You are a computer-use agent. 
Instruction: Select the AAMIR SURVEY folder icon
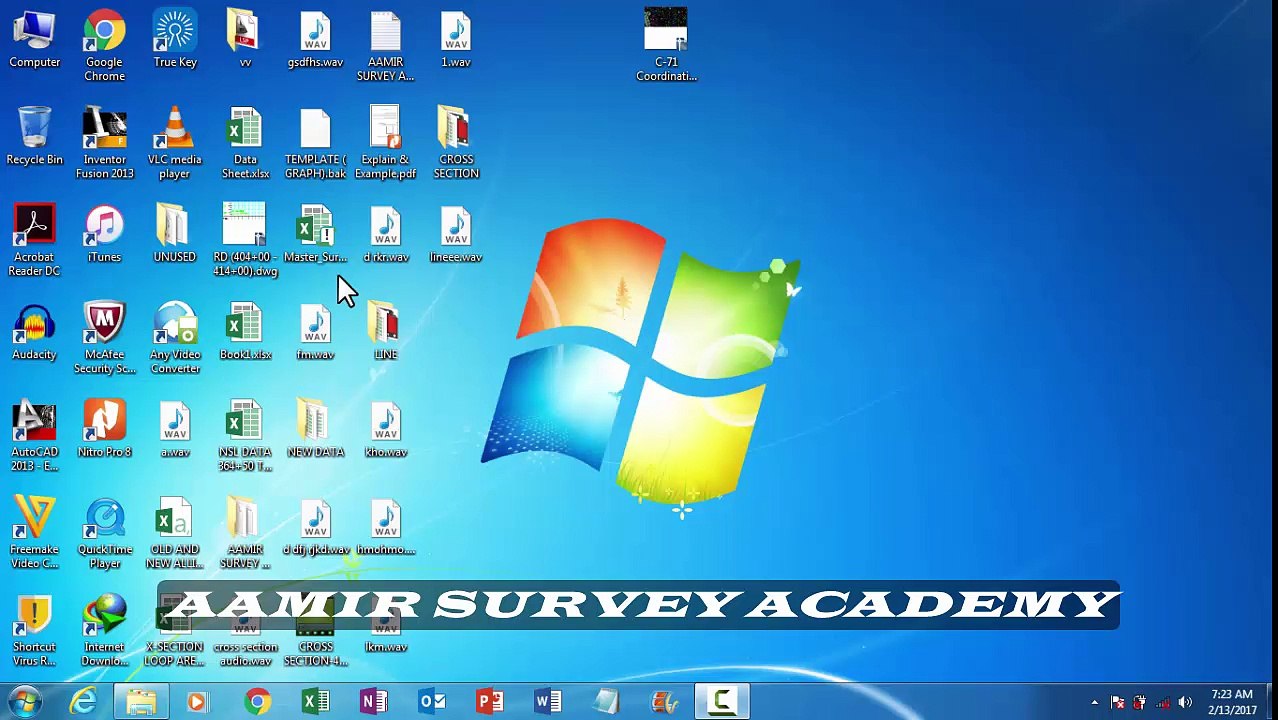click(x=245, y=534)
